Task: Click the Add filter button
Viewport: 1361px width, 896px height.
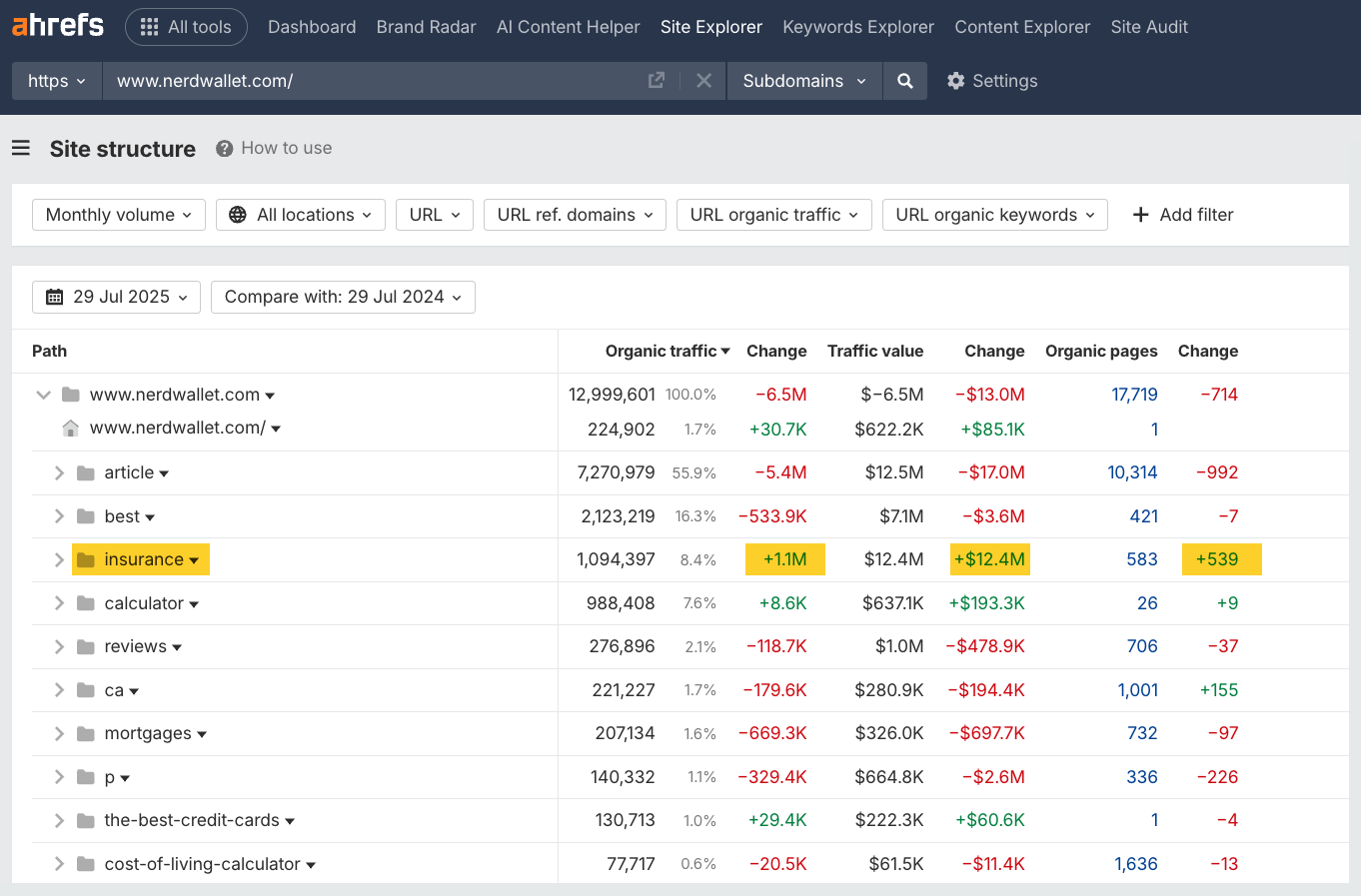Action: tap(1182, 215)
